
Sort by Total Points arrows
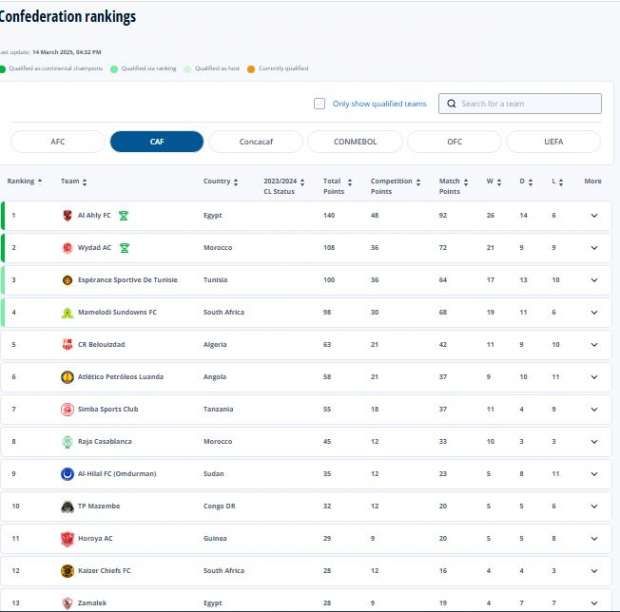coord(350,182)
